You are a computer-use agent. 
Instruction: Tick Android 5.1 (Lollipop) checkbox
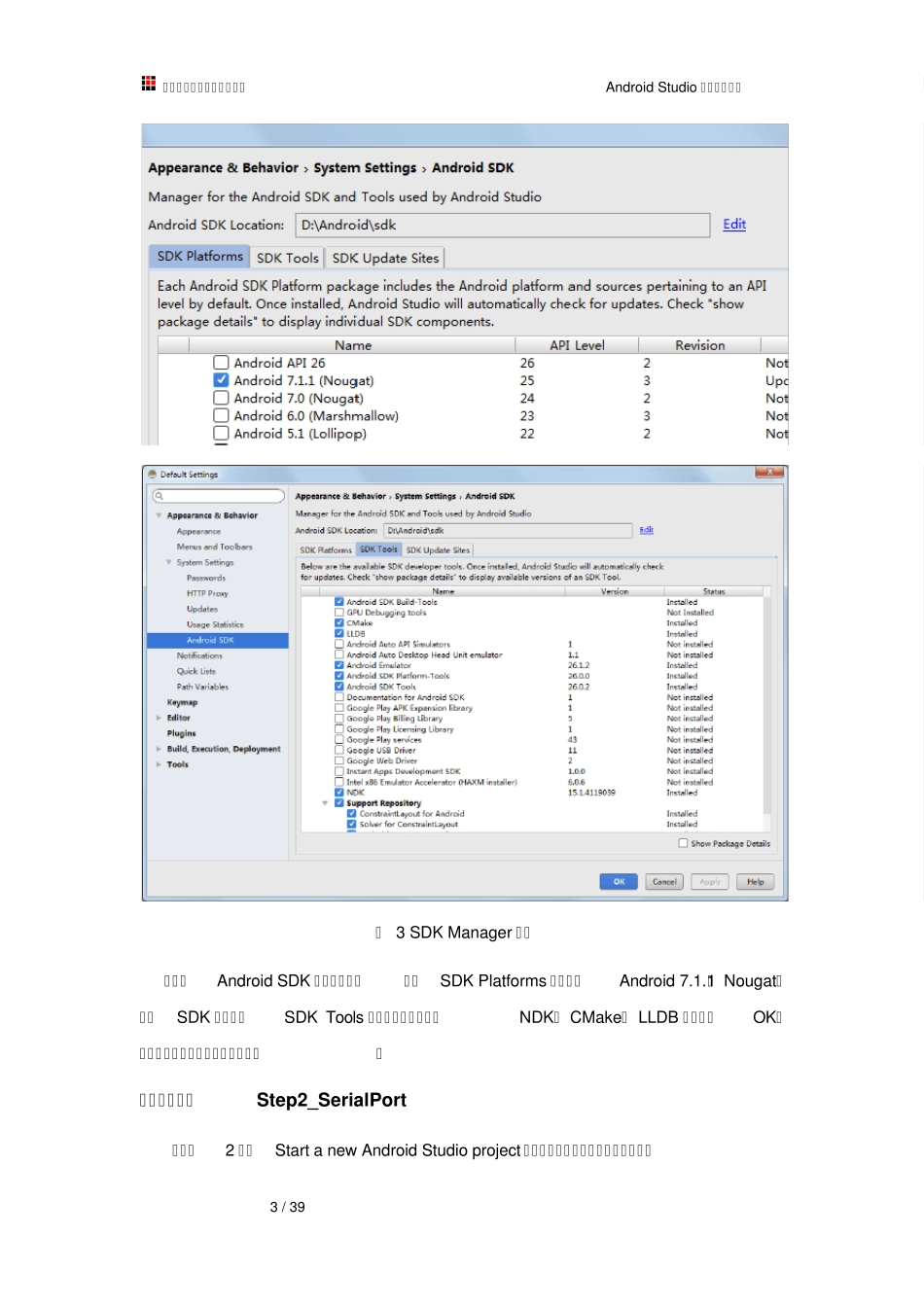[x=221, y=433]
